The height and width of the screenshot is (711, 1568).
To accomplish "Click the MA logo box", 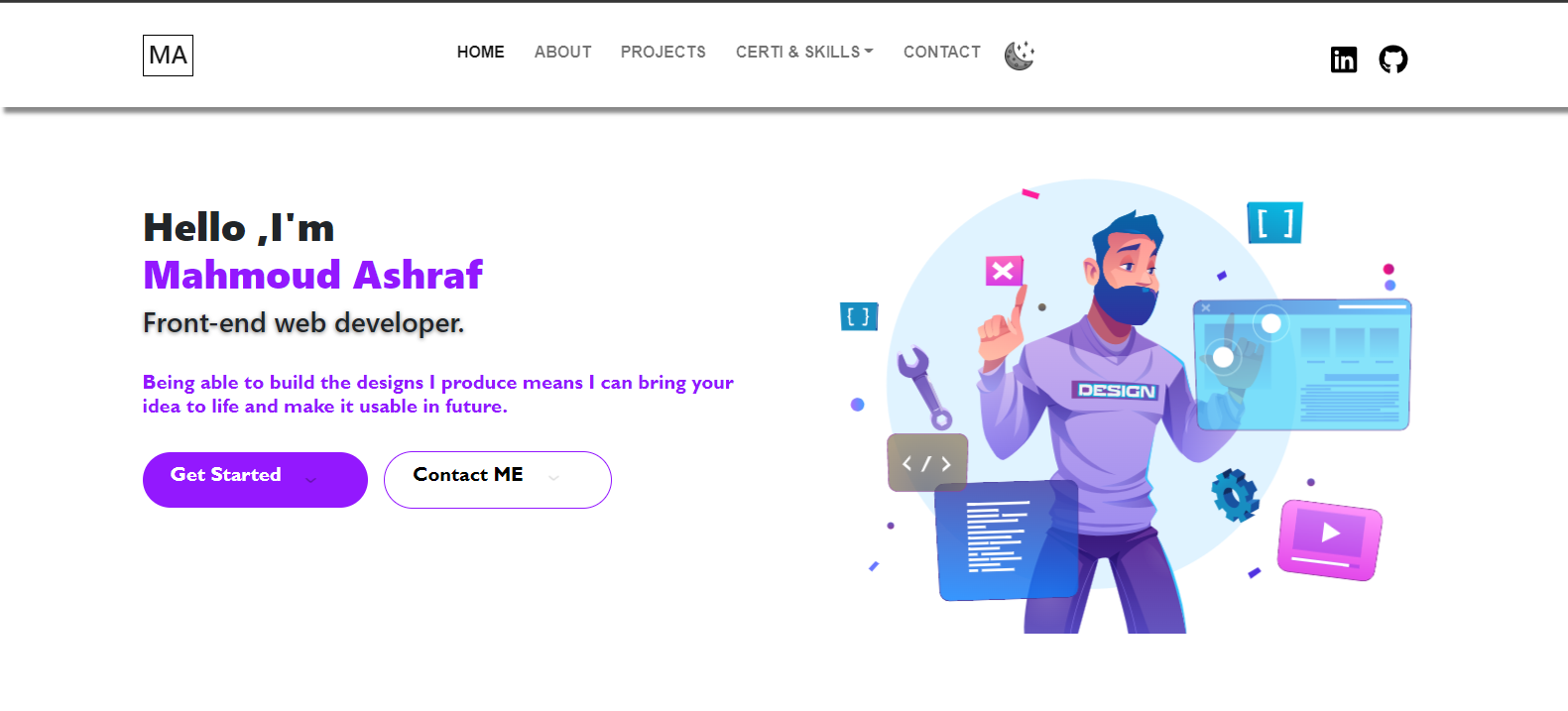I will (168, 56).
